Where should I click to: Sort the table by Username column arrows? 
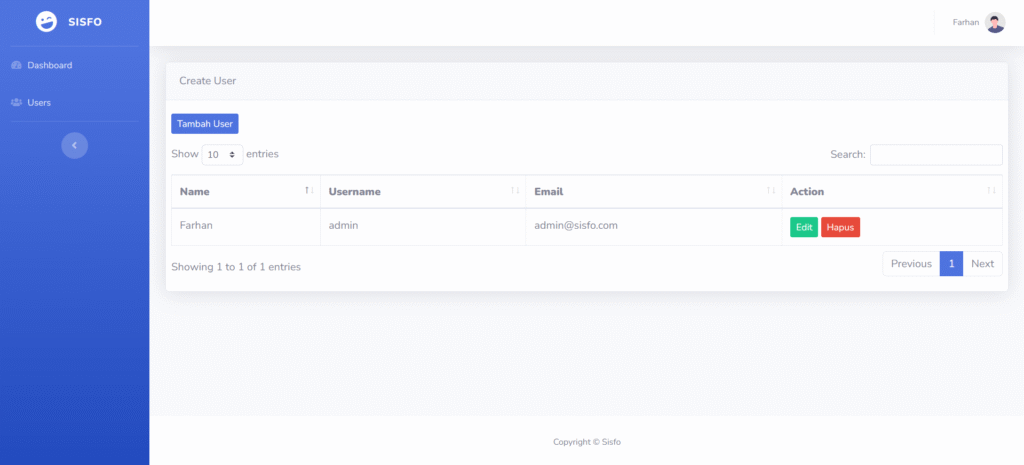coord(515,191)
